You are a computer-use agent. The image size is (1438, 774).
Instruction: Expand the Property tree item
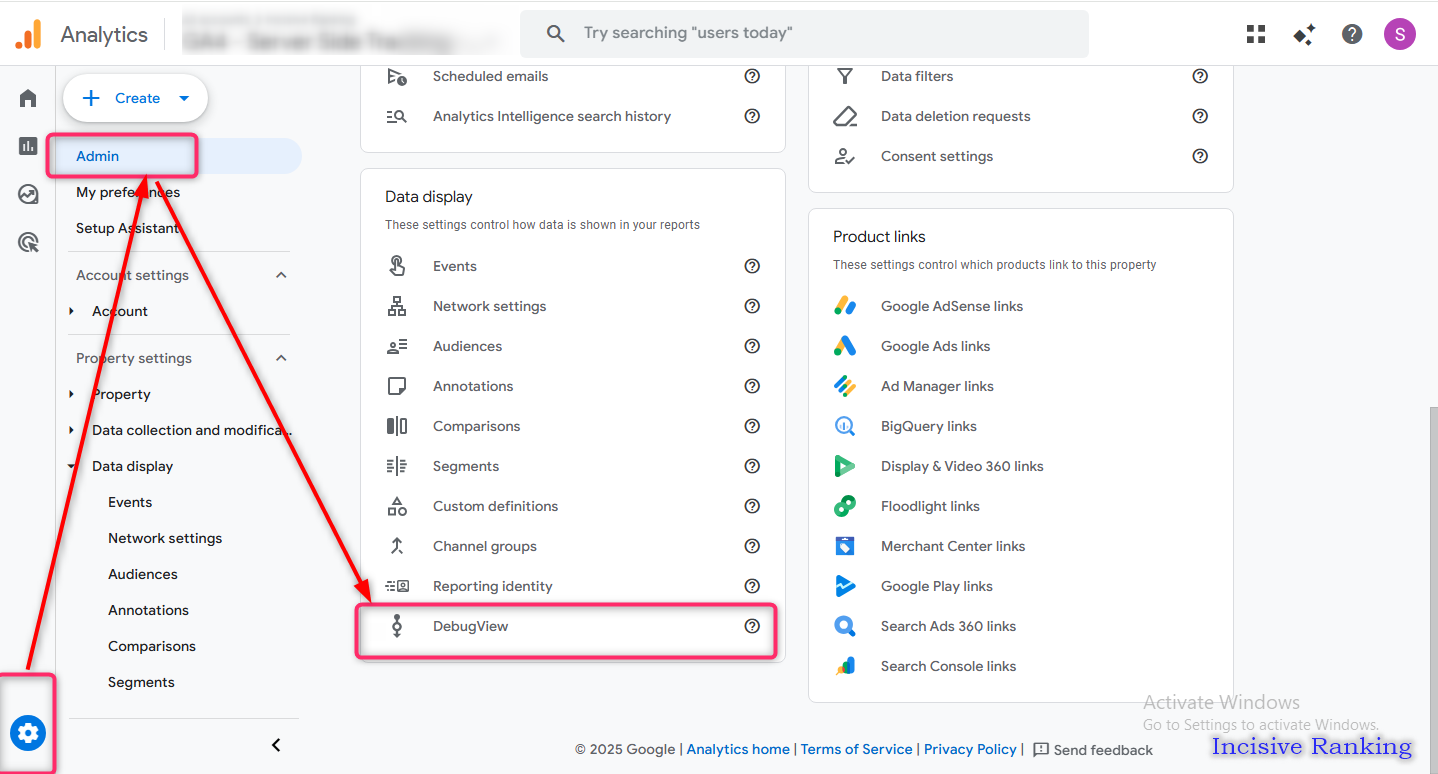click(x=71, y=394)
